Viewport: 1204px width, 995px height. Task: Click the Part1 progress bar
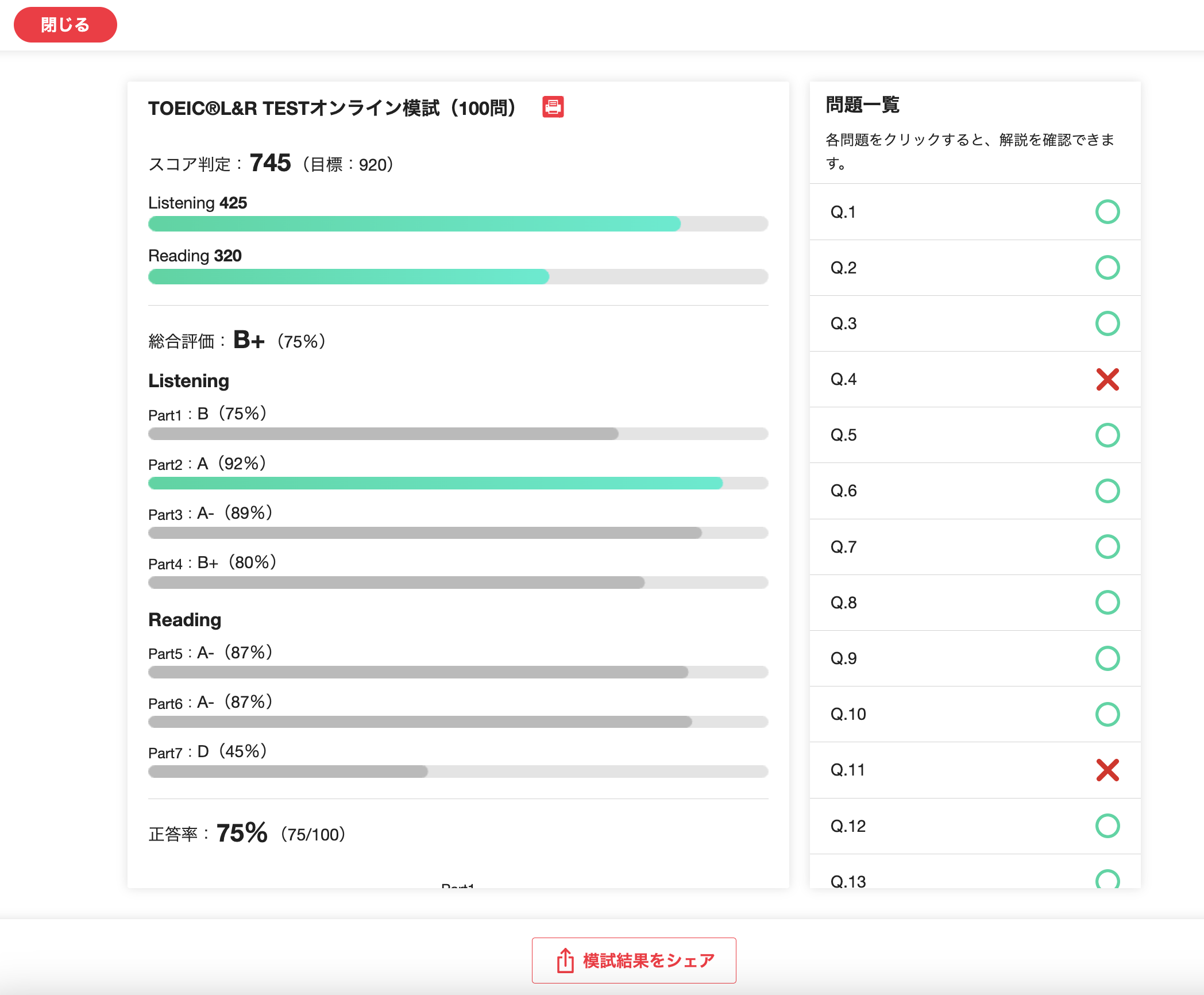(458, 434)
